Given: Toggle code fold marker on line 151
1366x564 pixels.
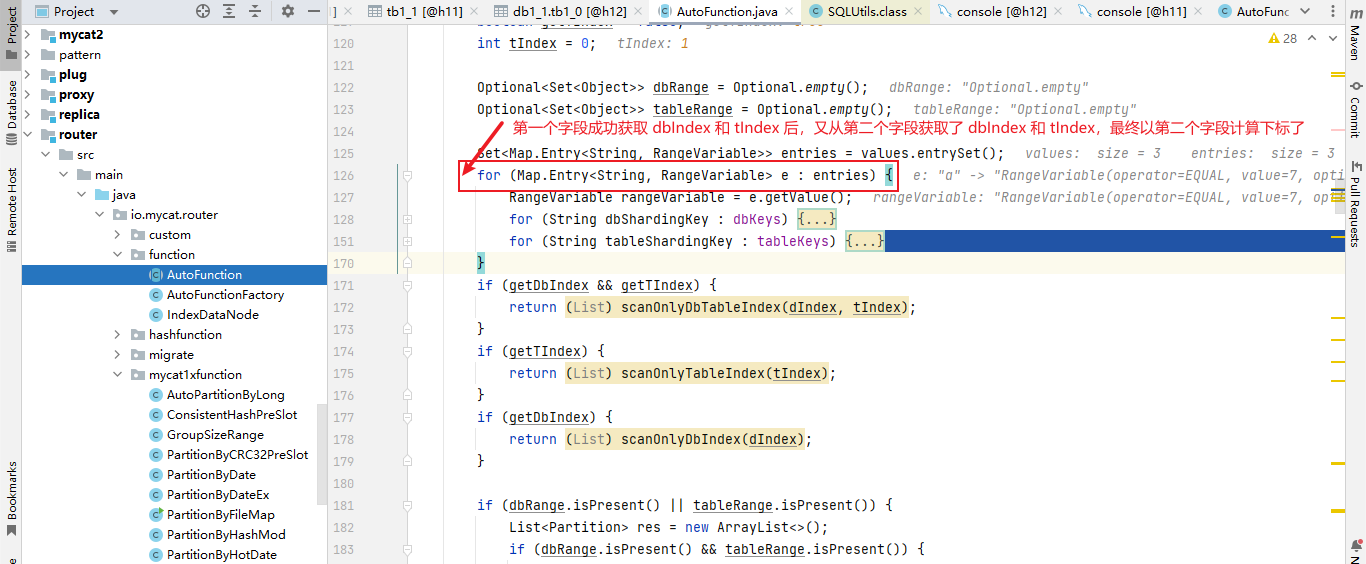Looking at the screenshot, I should coord(407,242).
